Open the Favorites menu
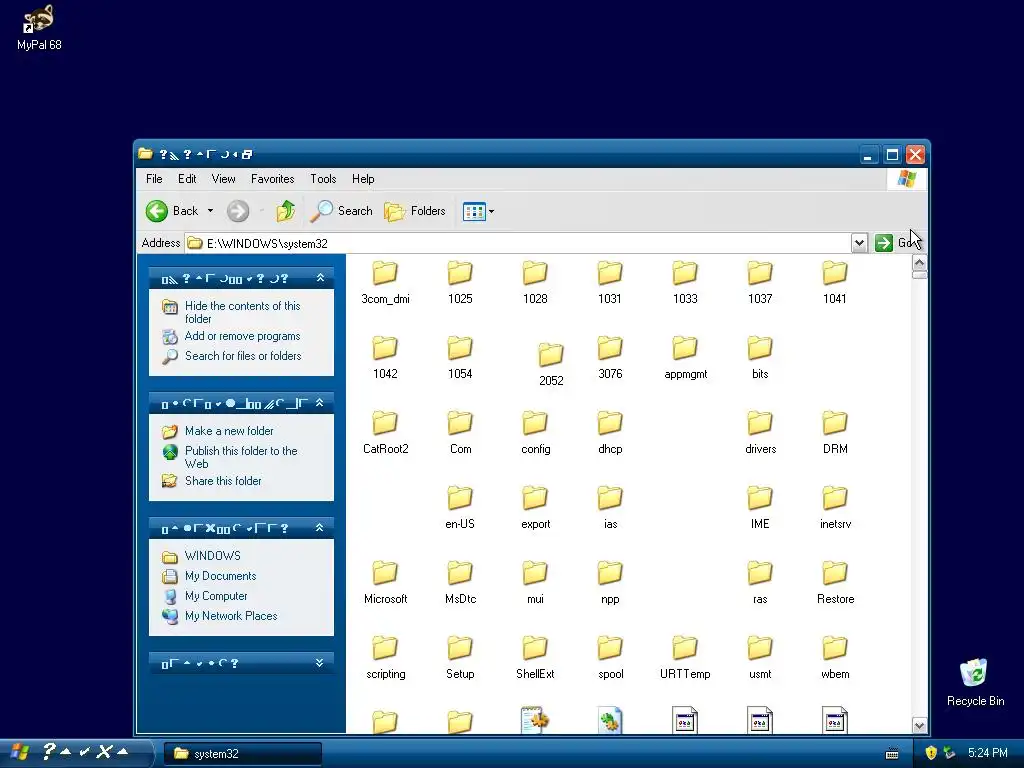Screen dimensions: 1024x768 click(x=272, y=178)
